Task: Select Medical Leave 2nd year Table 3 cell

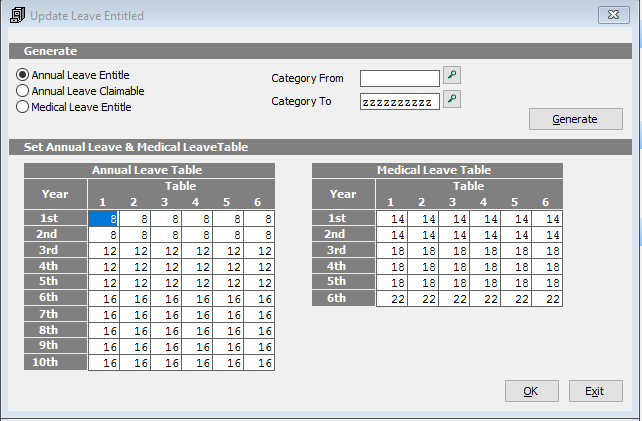Action: pyautogui.click(x=454, y=235)
